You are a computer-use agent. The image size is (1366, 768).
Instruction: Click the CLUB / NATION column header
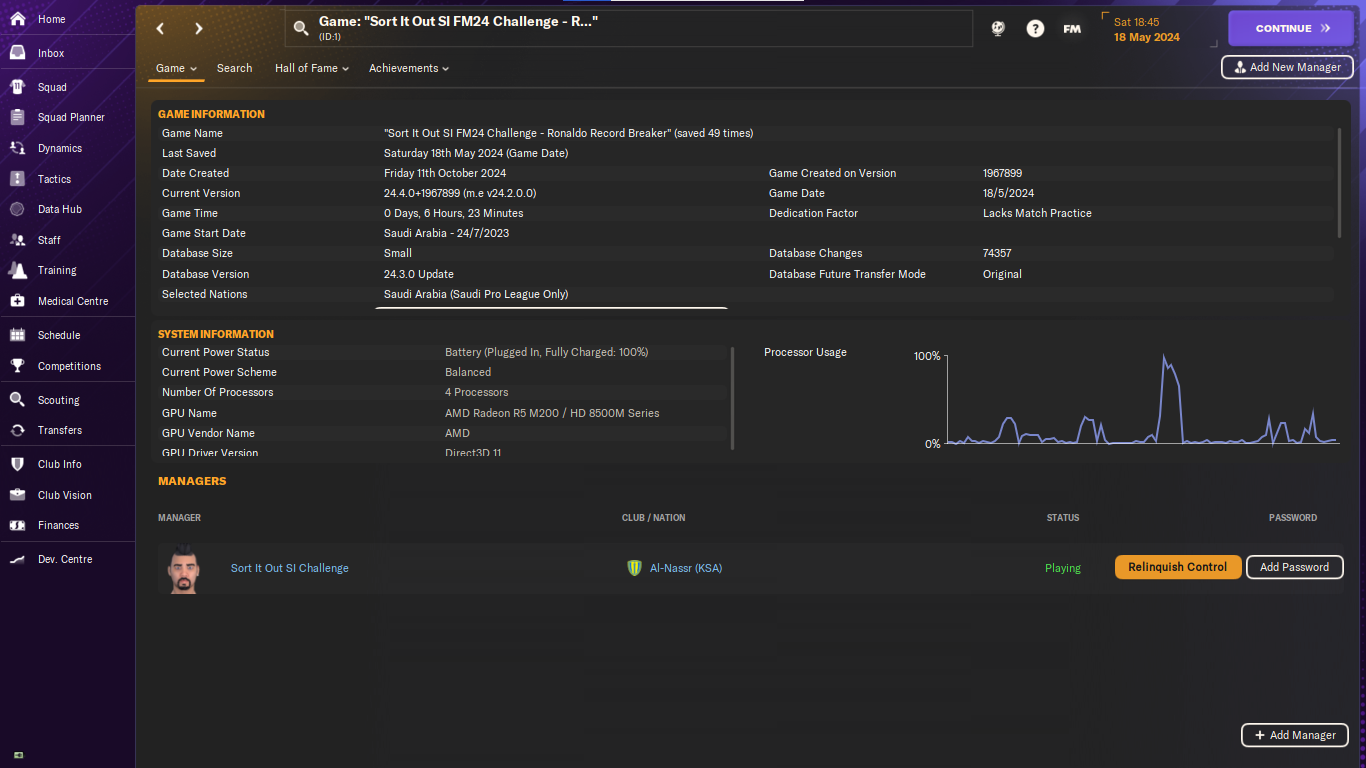tap(654, 518)
